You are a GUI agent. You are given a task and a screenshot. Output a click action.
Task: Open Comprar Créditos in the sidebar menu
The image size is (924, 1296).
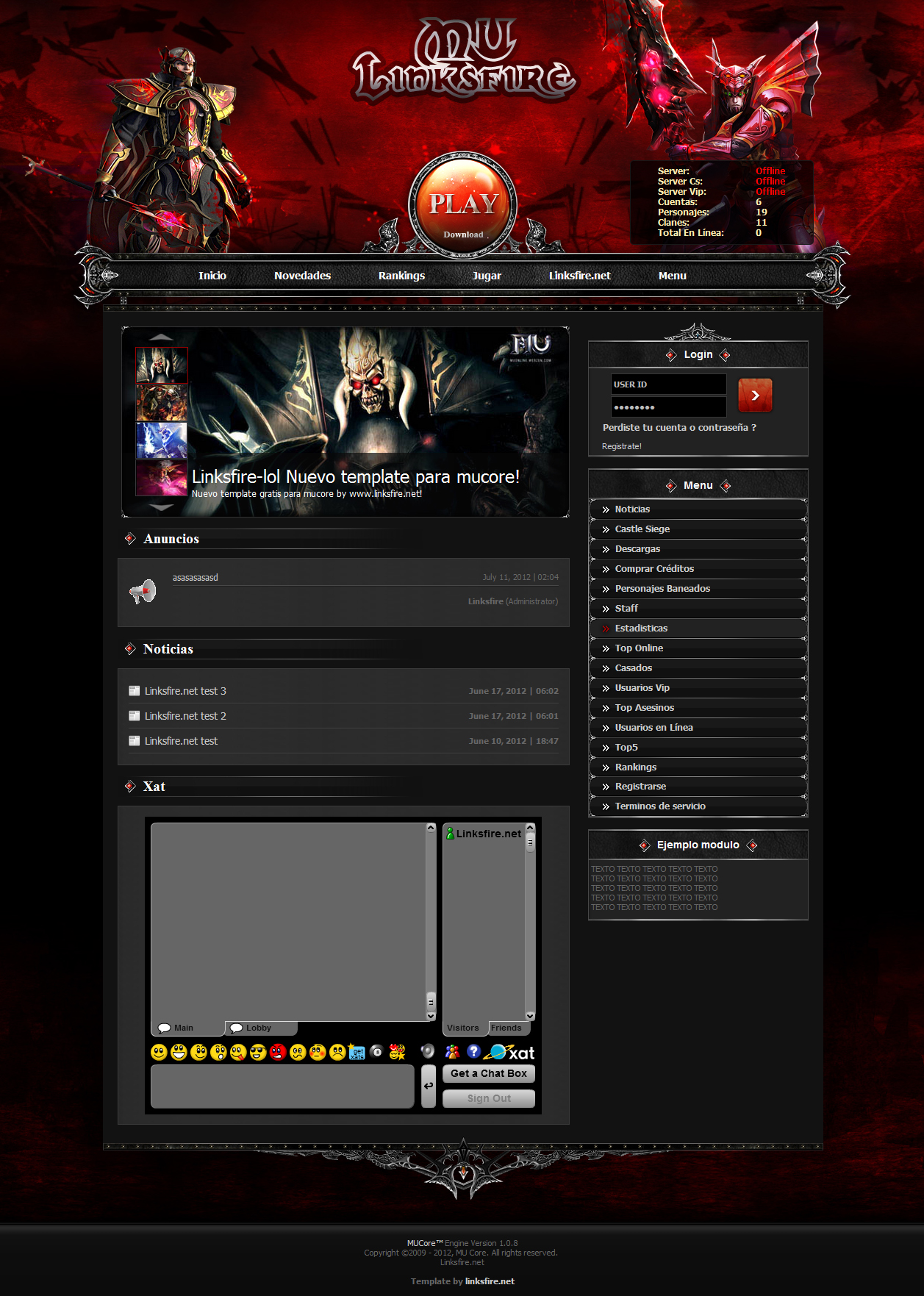coord(698,569)
